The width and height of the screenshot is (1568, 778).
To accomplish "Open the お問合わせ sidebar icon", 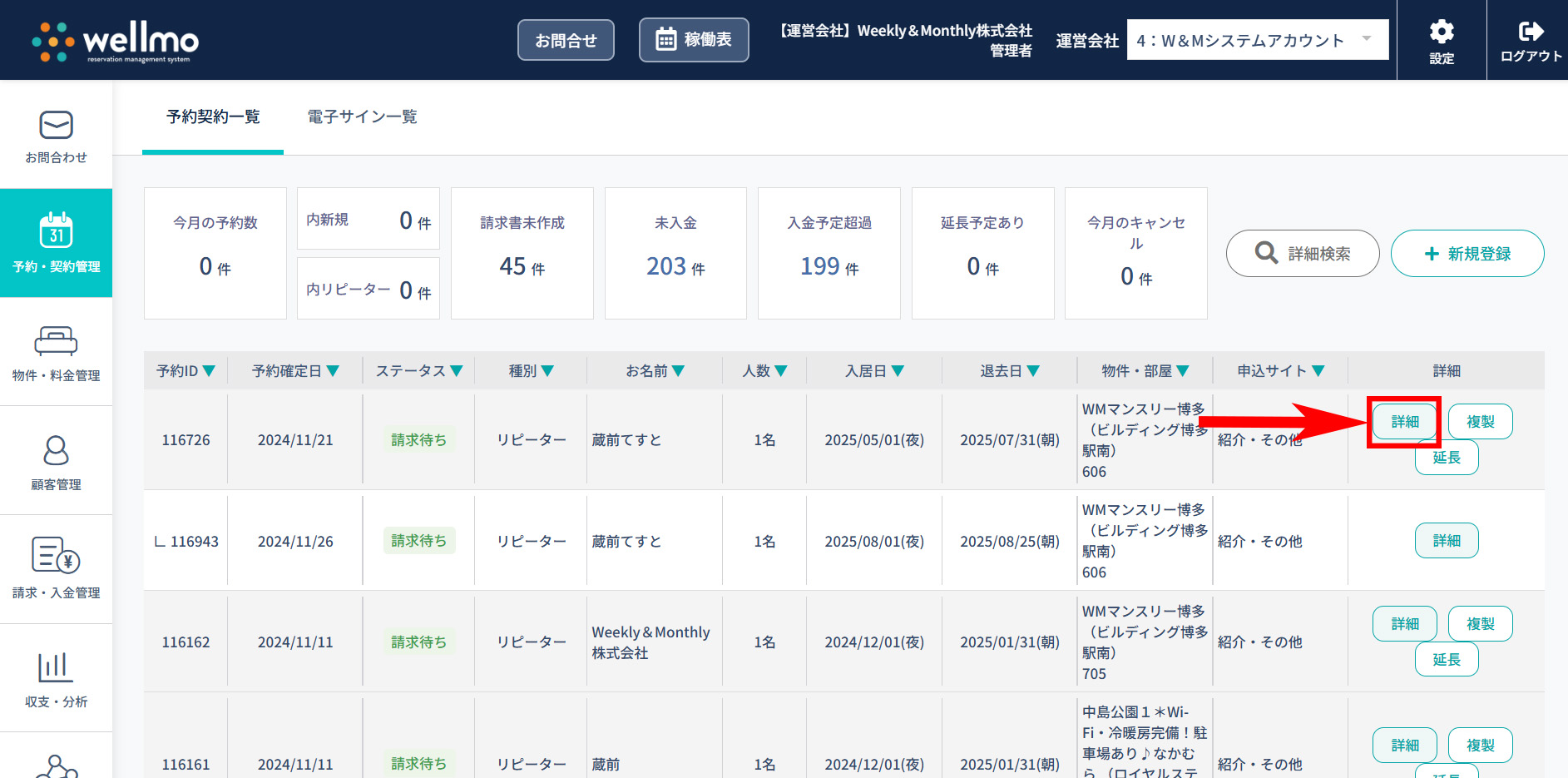I will point(56,125).
